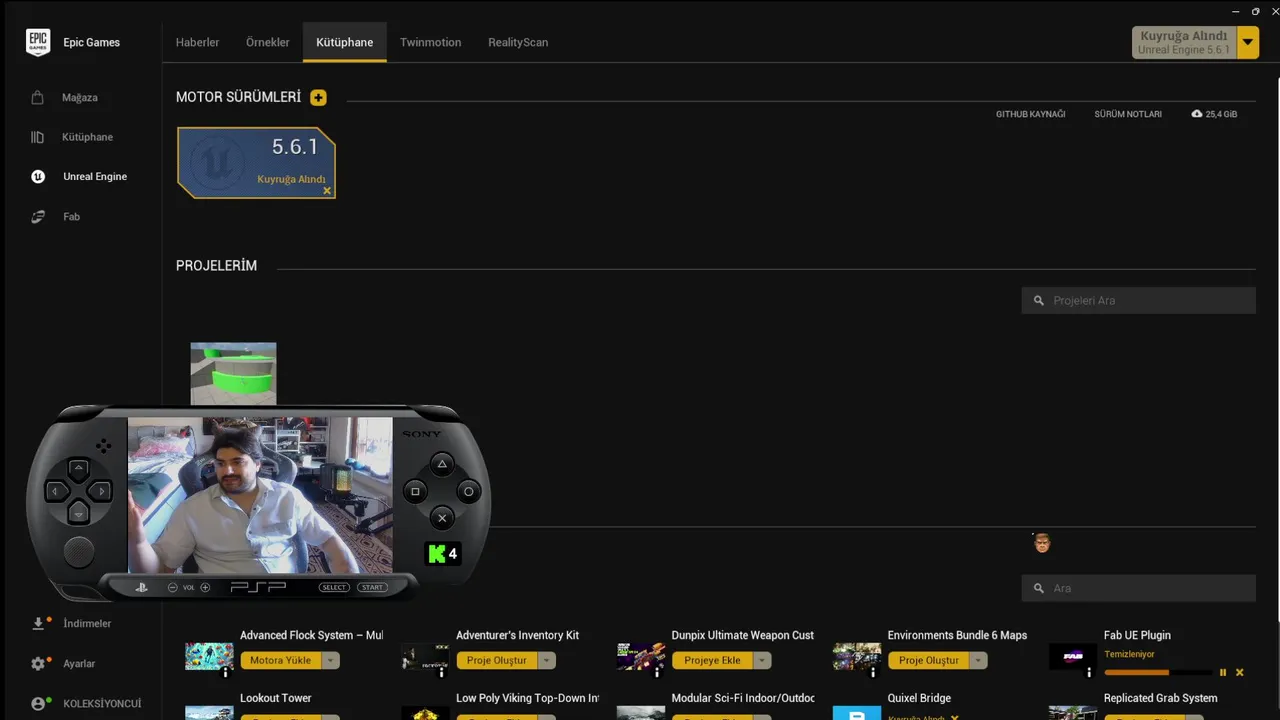Click the Epic Games logo

coord(38,42)
